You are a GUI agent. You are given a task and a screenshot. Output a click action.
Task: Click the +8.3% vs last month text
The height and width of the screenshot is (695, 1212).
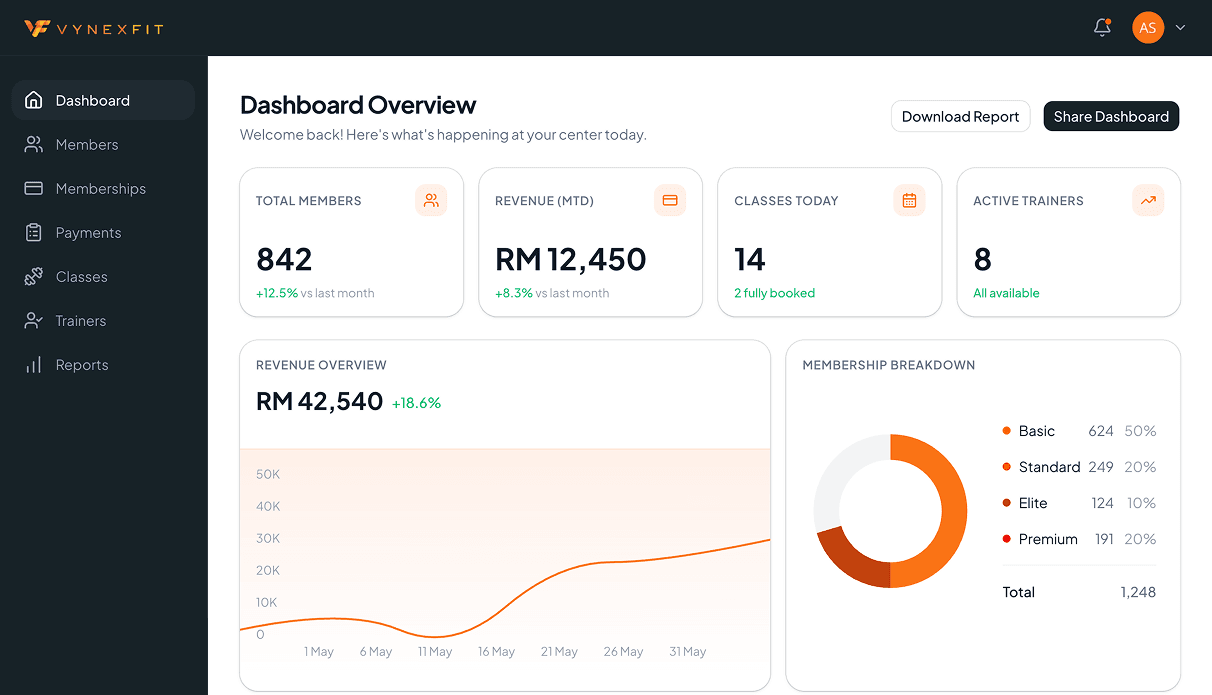pyautogui.click(x=552, y=293)
